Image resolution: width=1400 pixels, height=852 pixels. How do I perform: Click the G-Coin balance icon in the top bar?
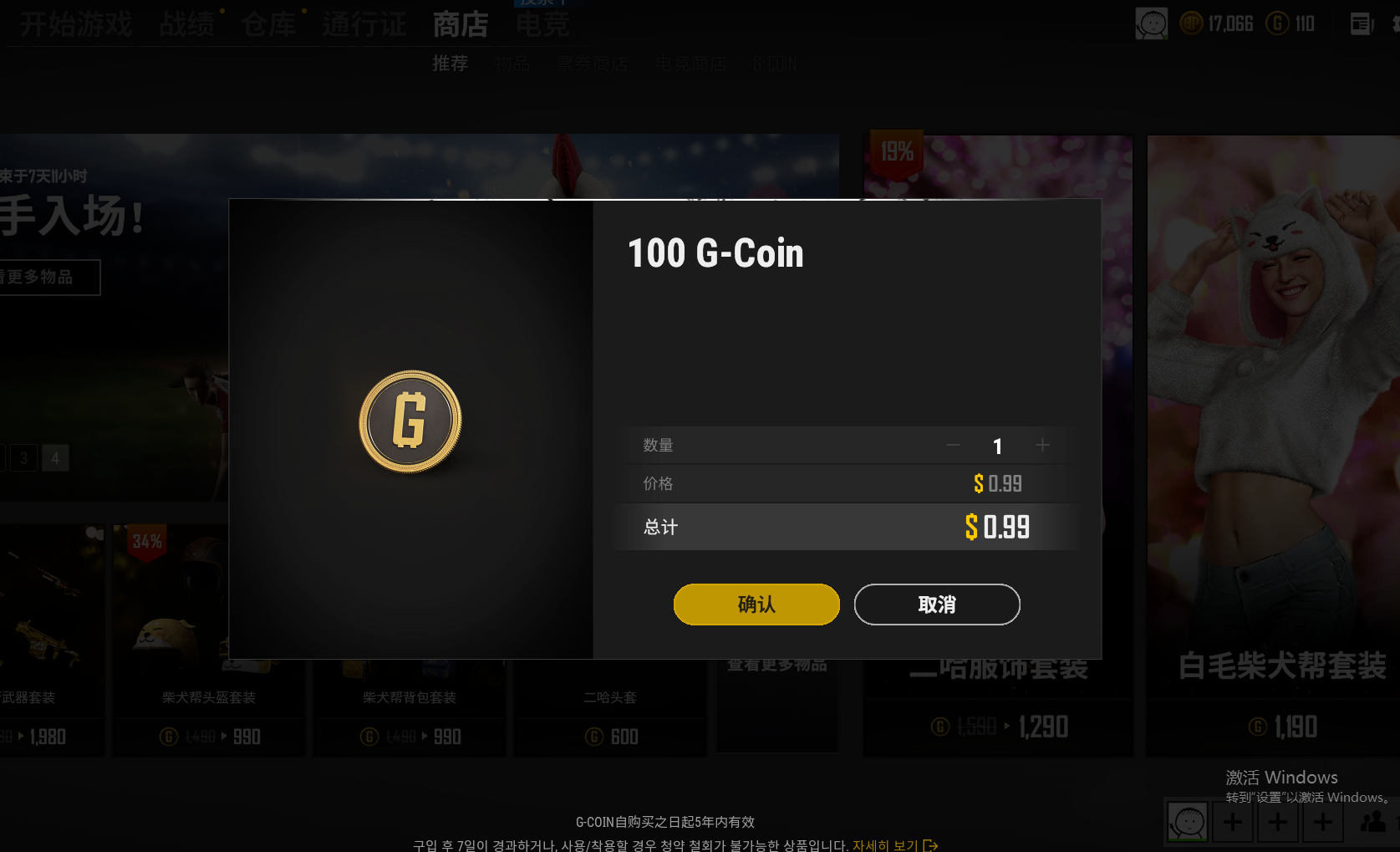1277,23
